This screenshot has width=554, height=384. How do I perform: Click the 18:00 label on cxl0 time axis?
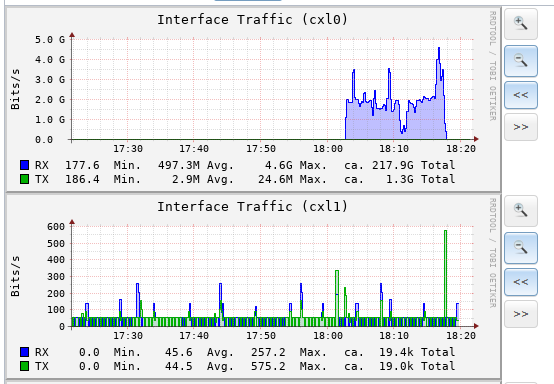point(328,149)
